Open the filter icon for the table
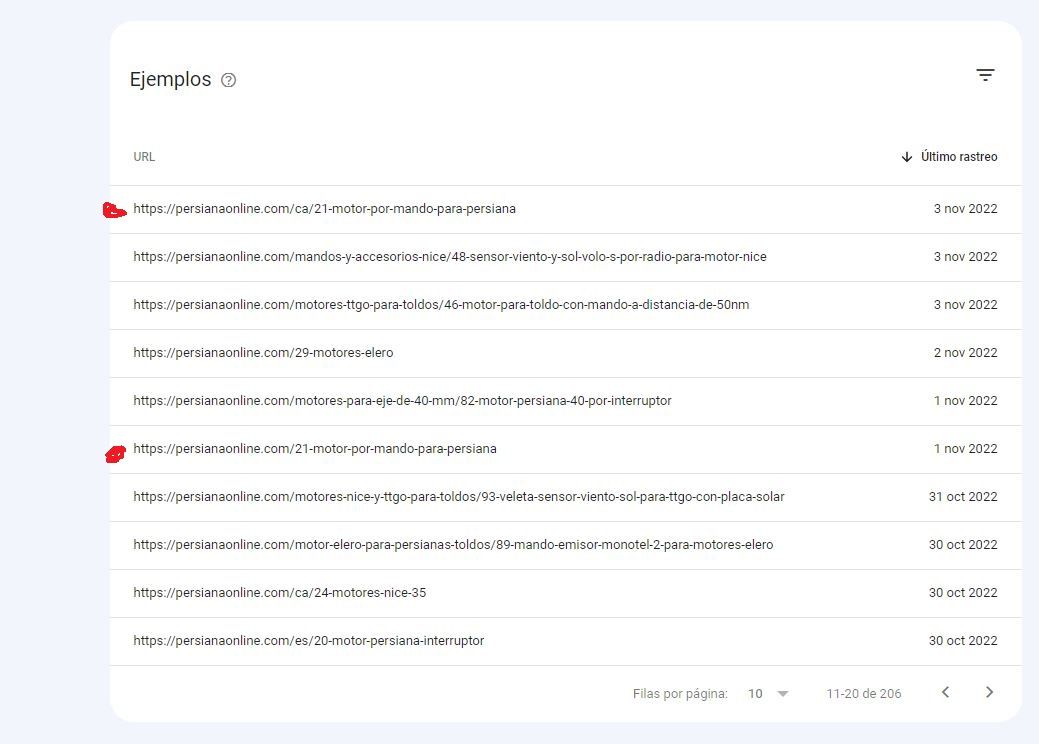Screen dimensions: 1039x744 pos(985,75)
